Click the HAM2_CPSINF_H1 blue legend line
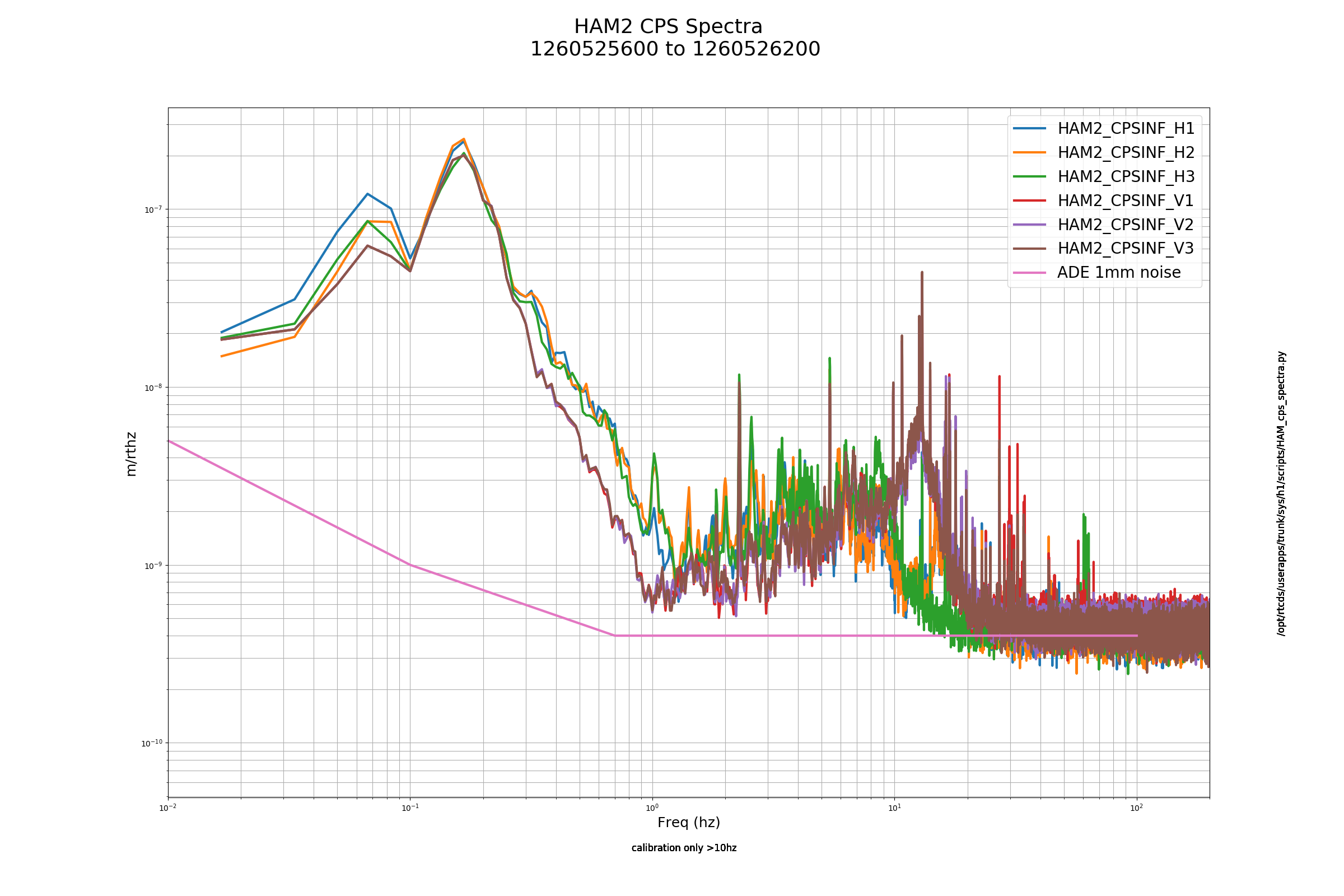Image resolution: width=1344 pixels, height=896 pixels. 1029,129
